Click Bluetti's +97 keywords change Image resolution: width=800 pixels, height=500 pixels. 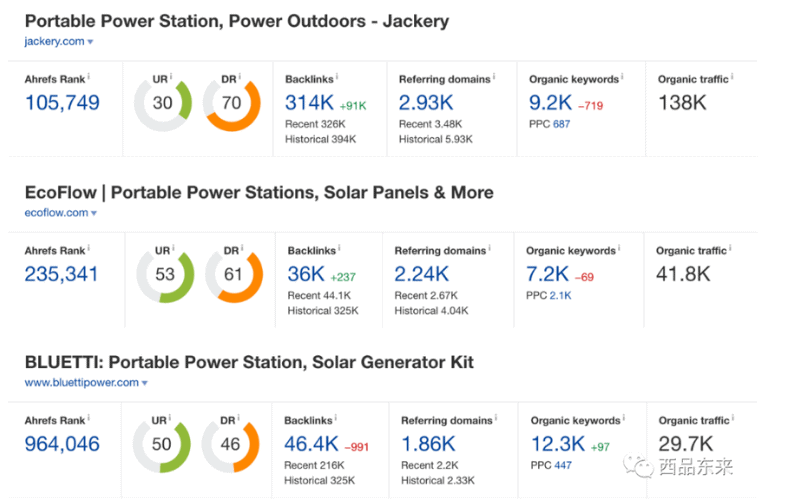601,447
